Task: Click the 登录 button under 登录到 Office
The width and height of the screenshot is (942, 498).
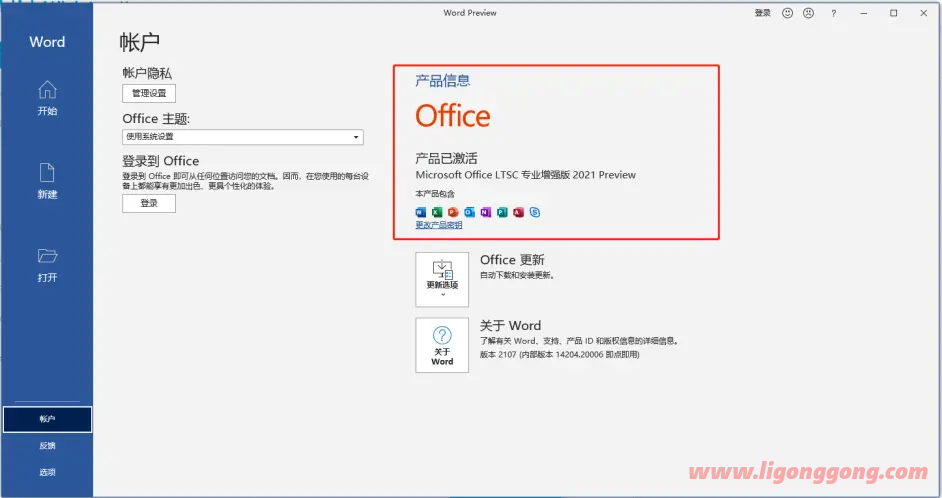Action: [149, 203]
